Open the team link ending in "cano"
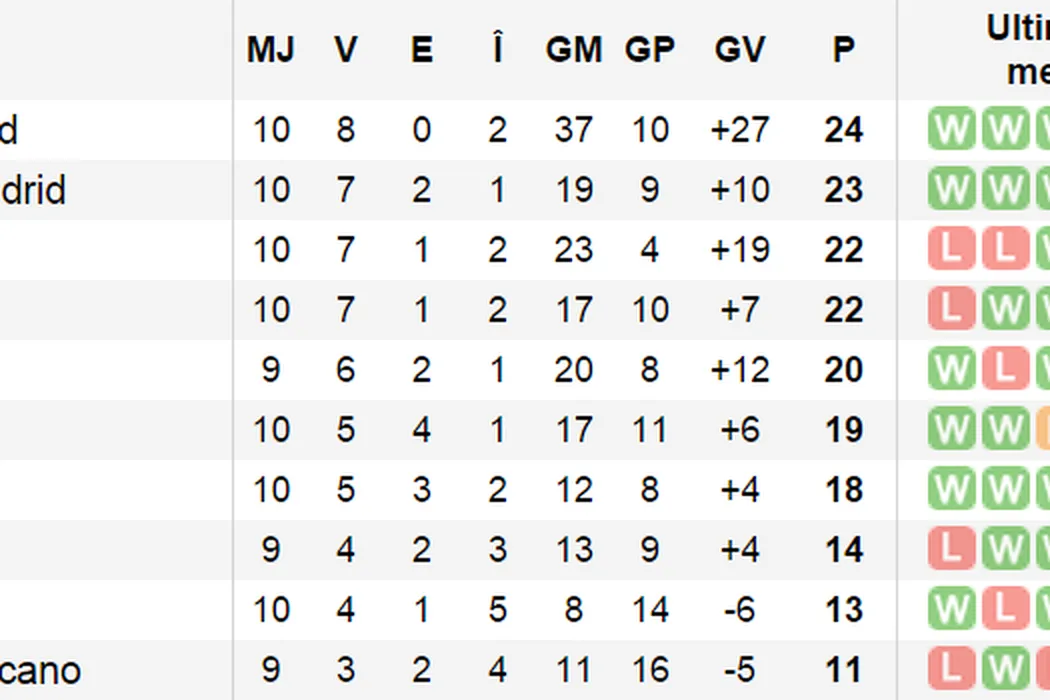1050x700 pixels. coord(40,670)
